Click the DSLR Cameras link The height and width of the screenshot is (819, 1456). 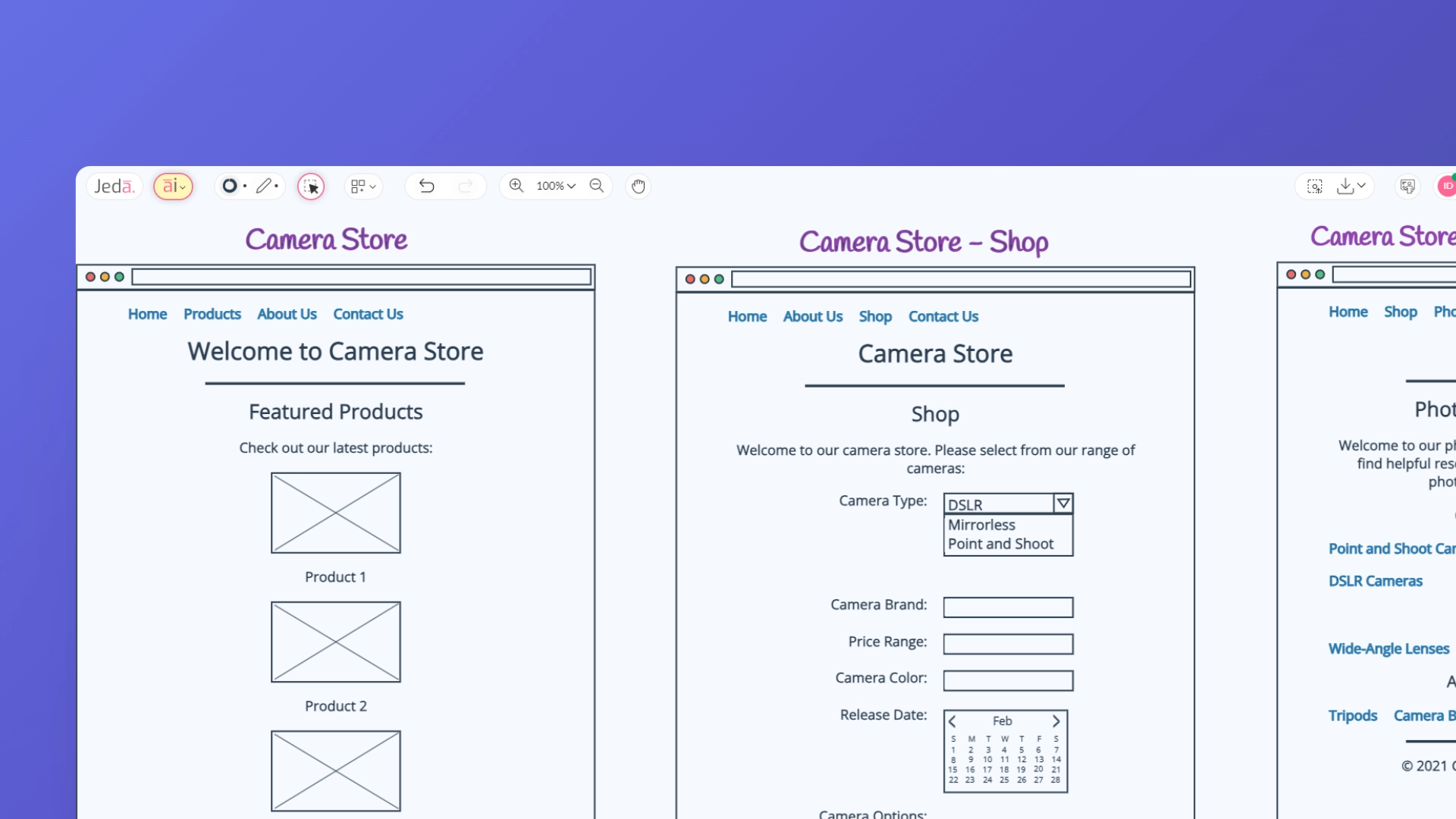pos(1376,581)
